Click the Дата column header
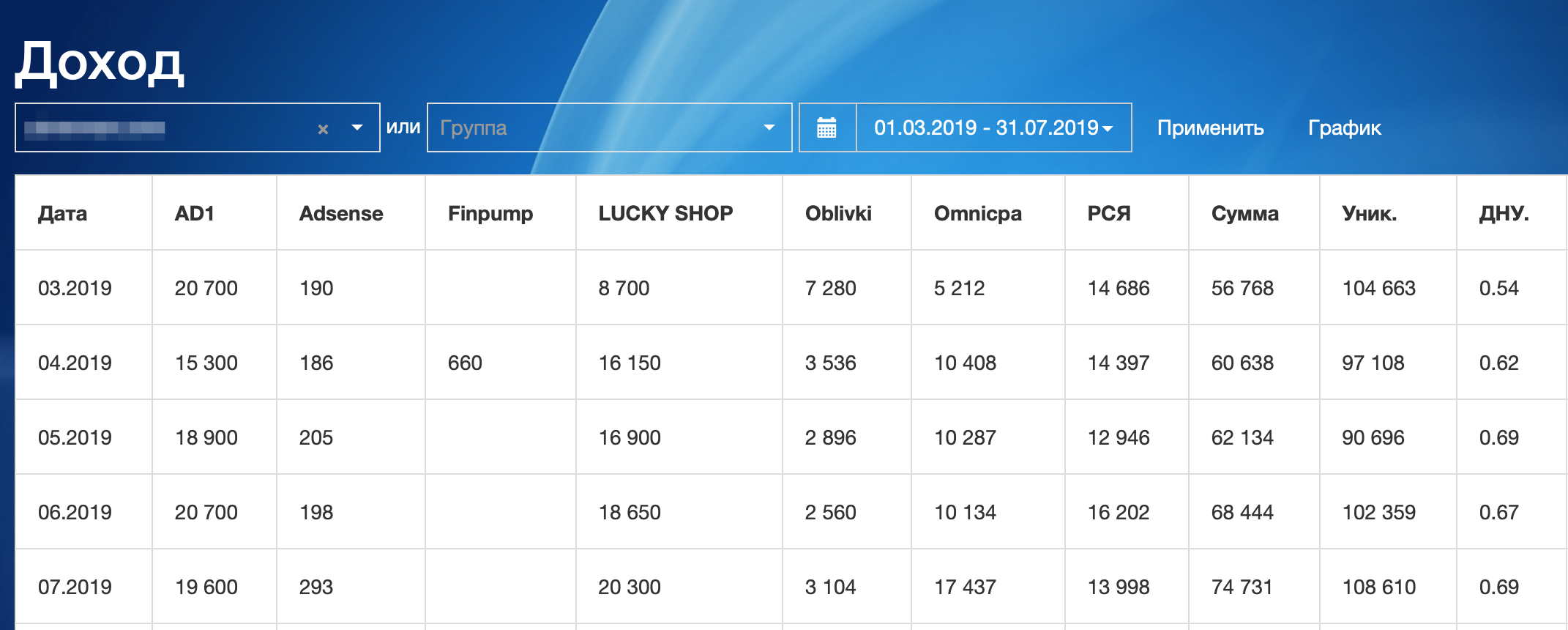This screenshot has height=630, width=1568. coord(63,213)
